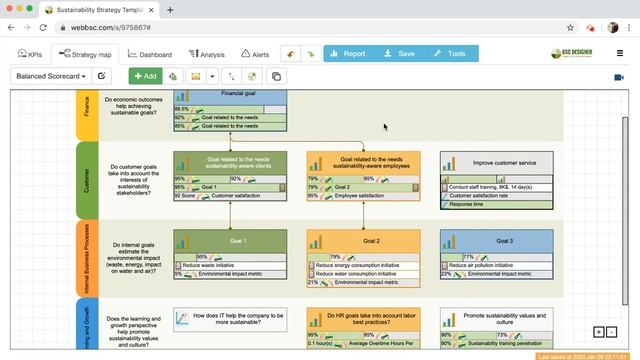This screenshot has width=640, height=360.
Task: Reload the page
Action: point(43,27)
